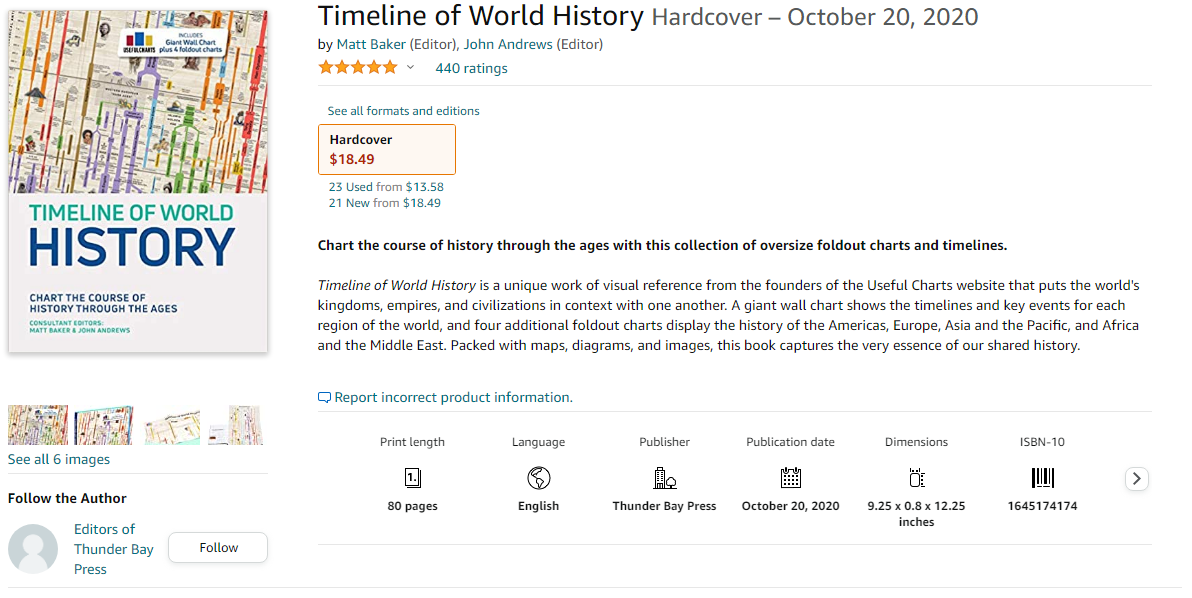This screenshot has width=1192, height=598.
Task: Click the Dimensions box icon
Action: coord(916,477)
